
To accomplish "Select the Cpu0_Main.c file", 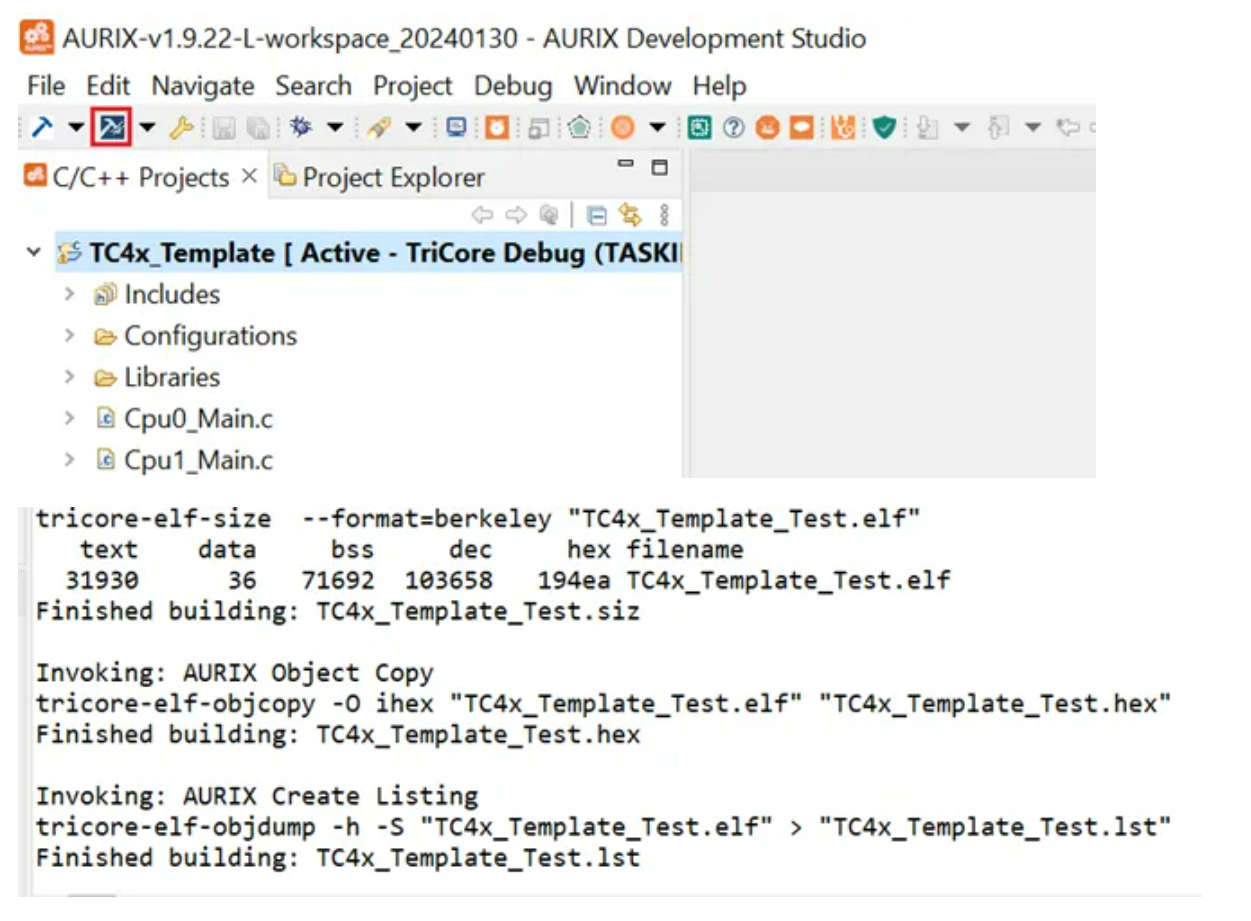I will (197, 419).
